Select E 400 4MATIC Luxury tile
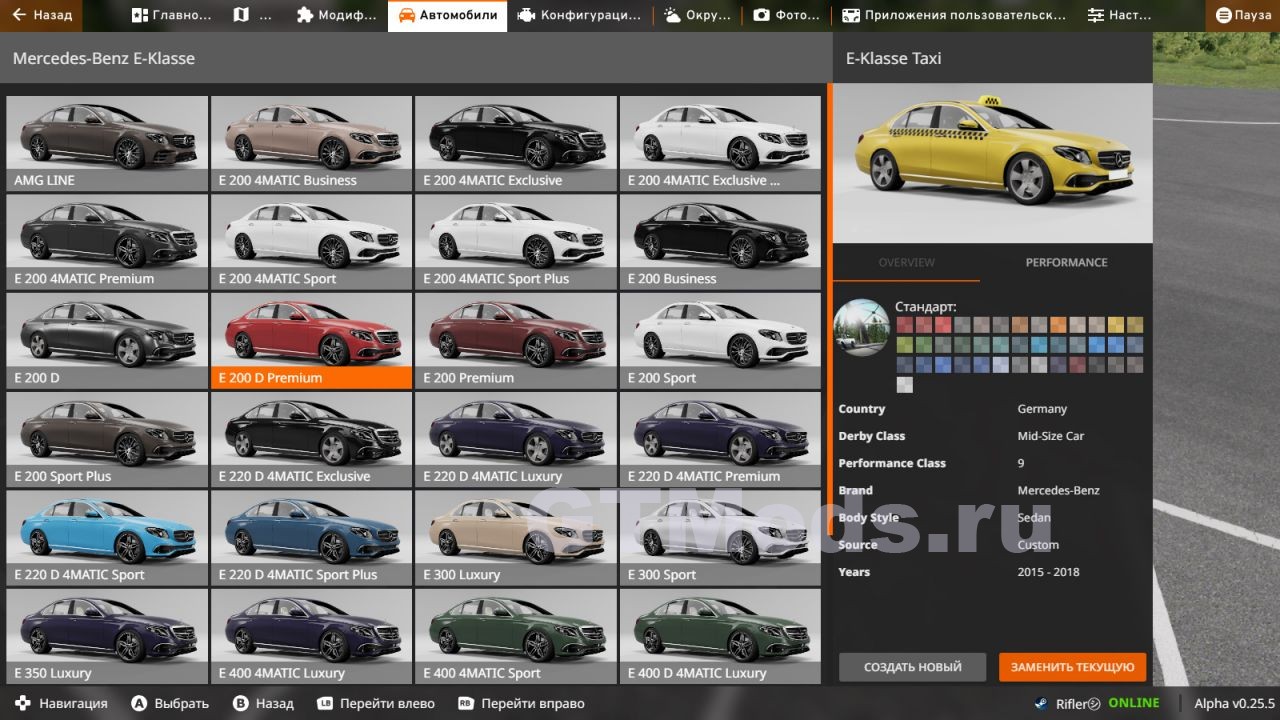This screenshot has width=1280, height=720. click(311, 636)
